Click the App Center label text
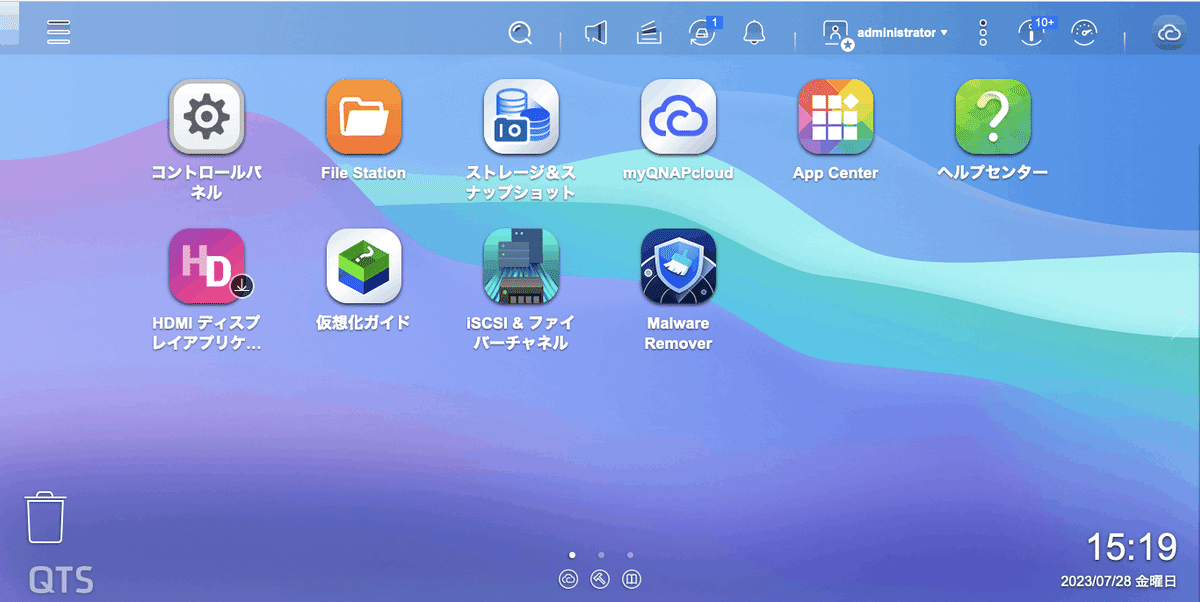Screen dimensions: 1200x602 835,173
